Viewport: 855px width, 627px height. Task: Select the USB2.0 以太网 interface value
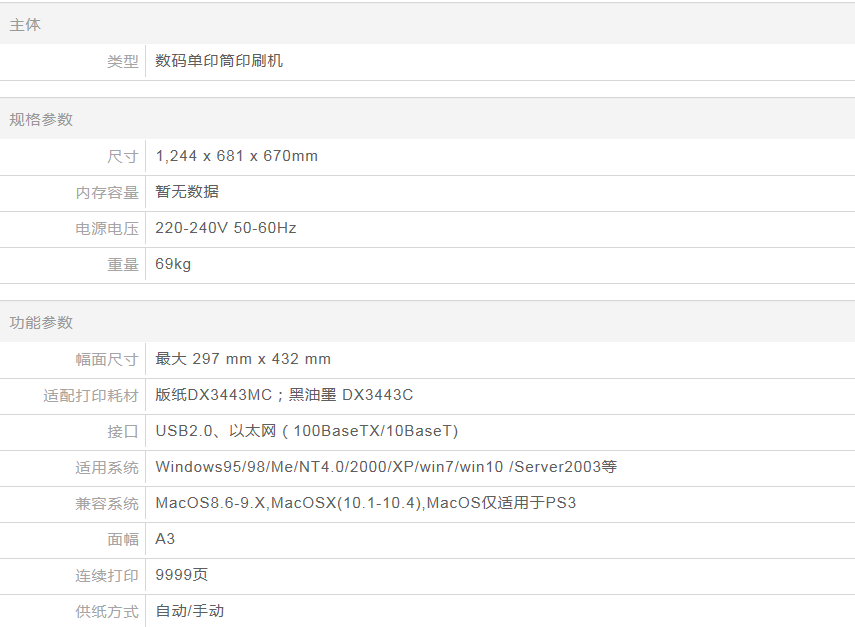(306, 431)
